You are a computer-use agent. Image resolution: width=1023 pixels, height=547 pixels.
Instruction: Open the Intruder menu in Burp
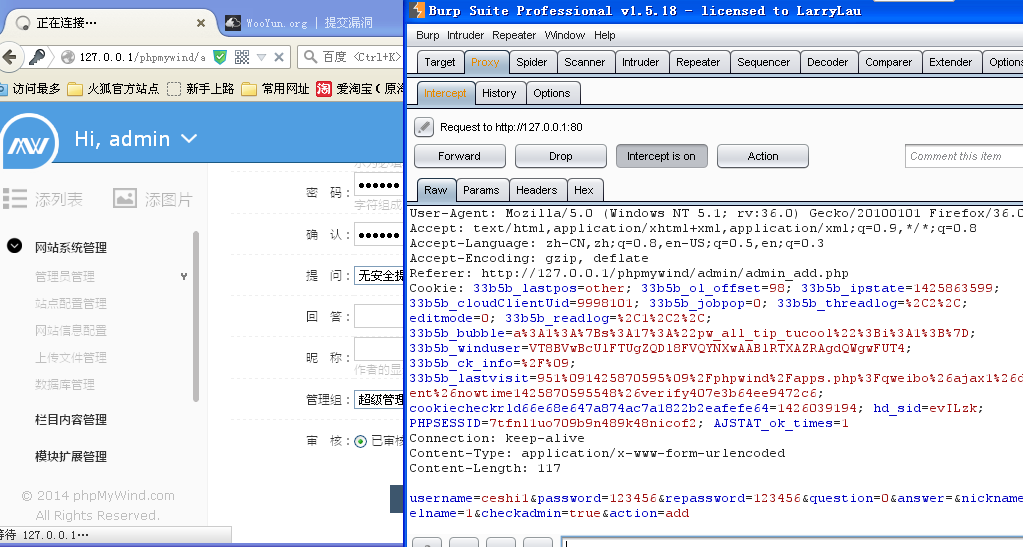pyautogui.click(x=465, y=35)
